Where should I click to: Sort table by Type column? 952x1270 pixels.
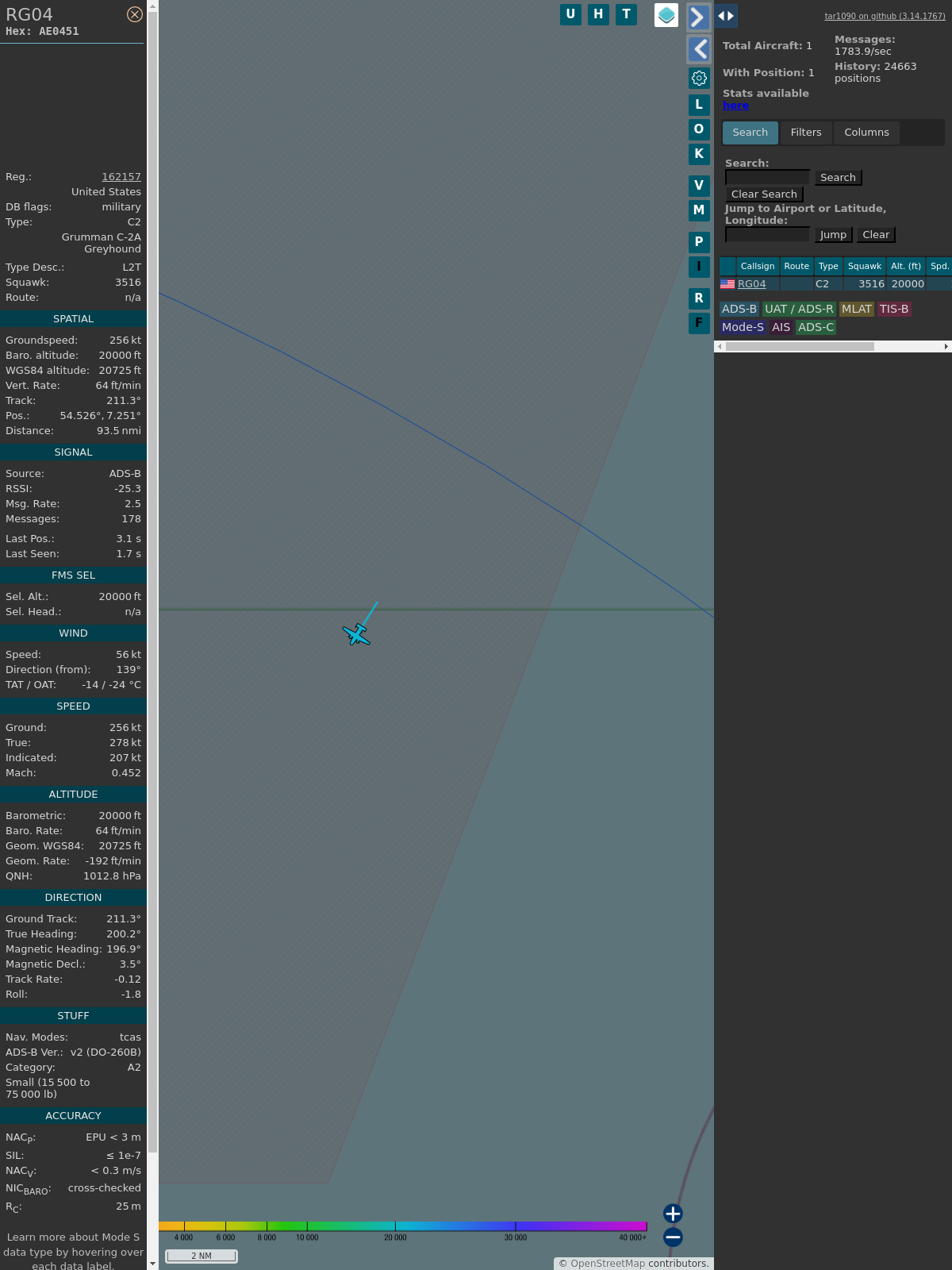828,267
